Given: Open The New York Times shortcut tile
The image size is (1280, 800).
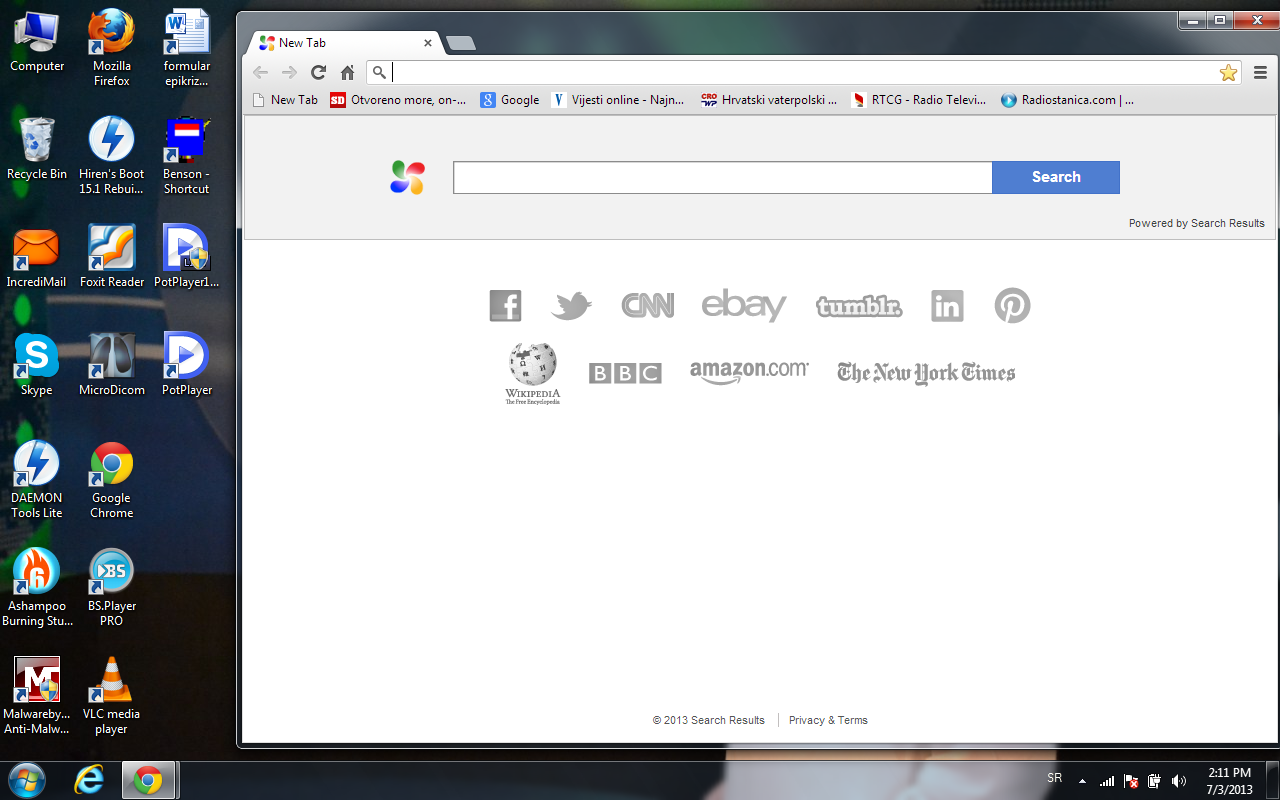Looking at the screenshot, I should click(x=926, y=373).
